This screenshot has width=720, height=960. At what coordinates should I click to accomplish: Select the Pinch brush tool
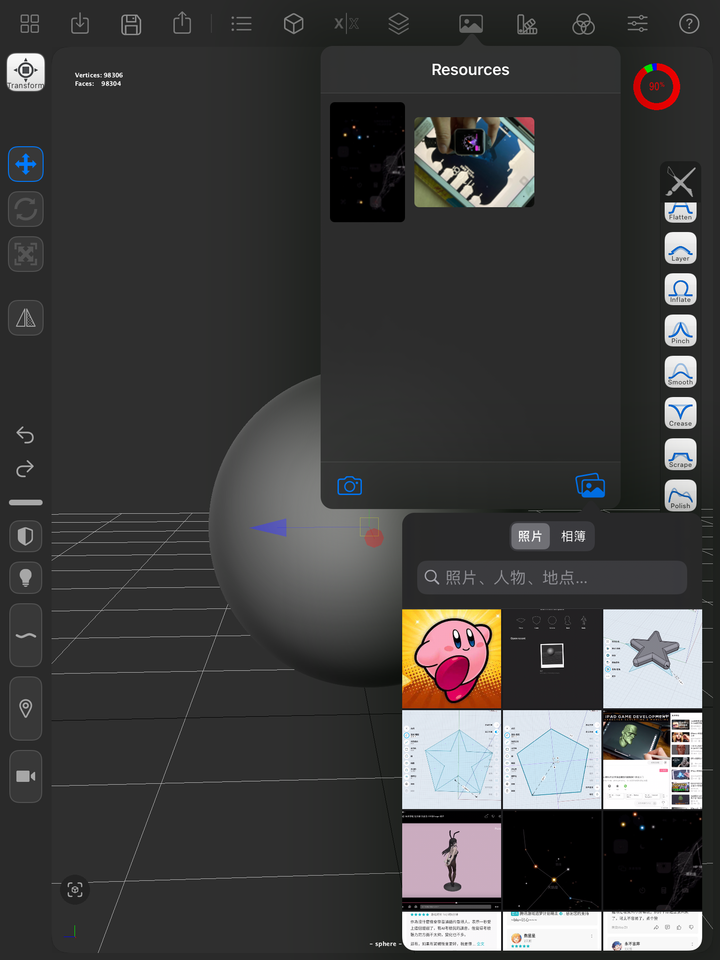(x=680, y=331)
